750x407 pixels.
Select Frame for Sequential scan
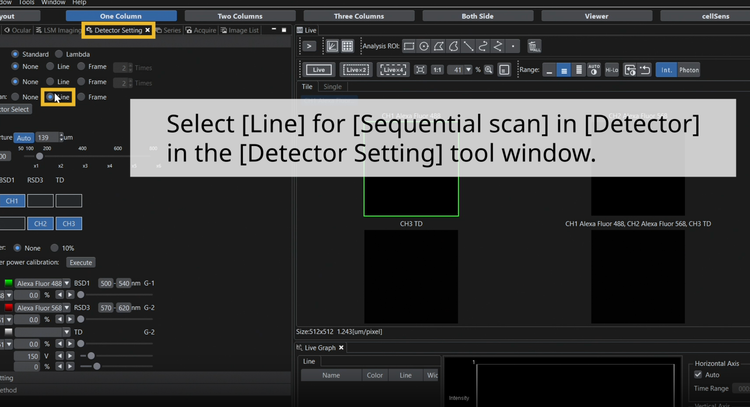pyautogui.click(x=82, y=97)
